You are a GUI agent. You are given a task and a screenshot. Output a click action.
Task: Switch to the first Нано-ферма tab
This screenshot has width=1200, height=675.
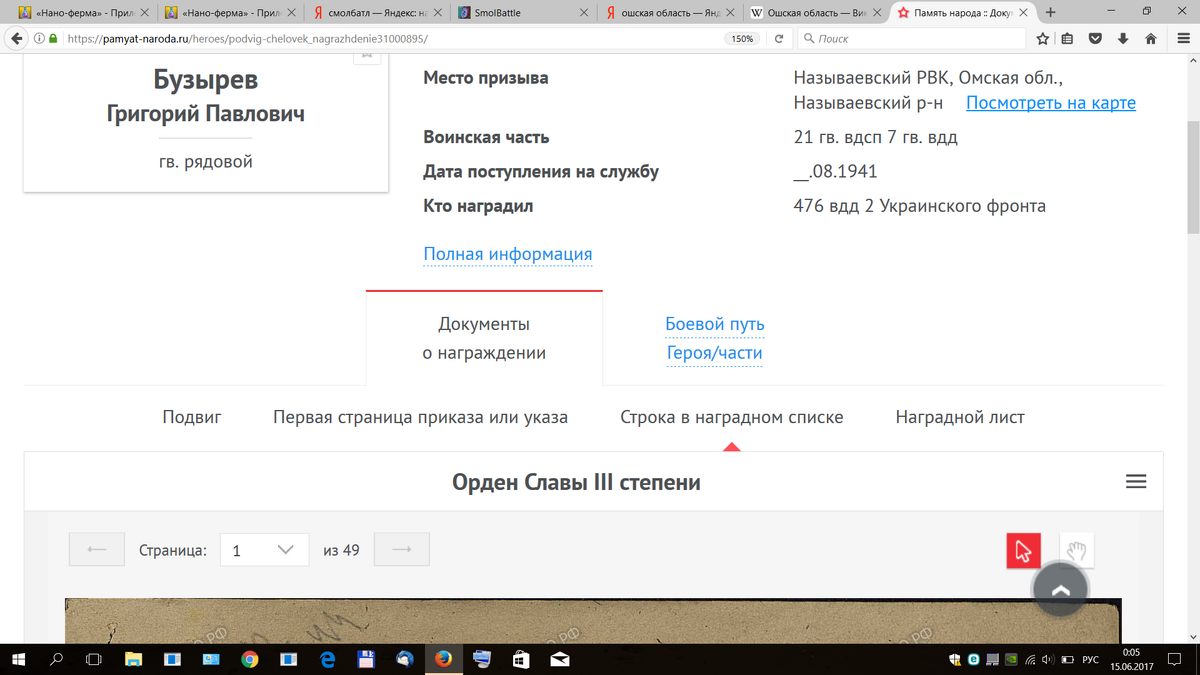click(83, 13)
